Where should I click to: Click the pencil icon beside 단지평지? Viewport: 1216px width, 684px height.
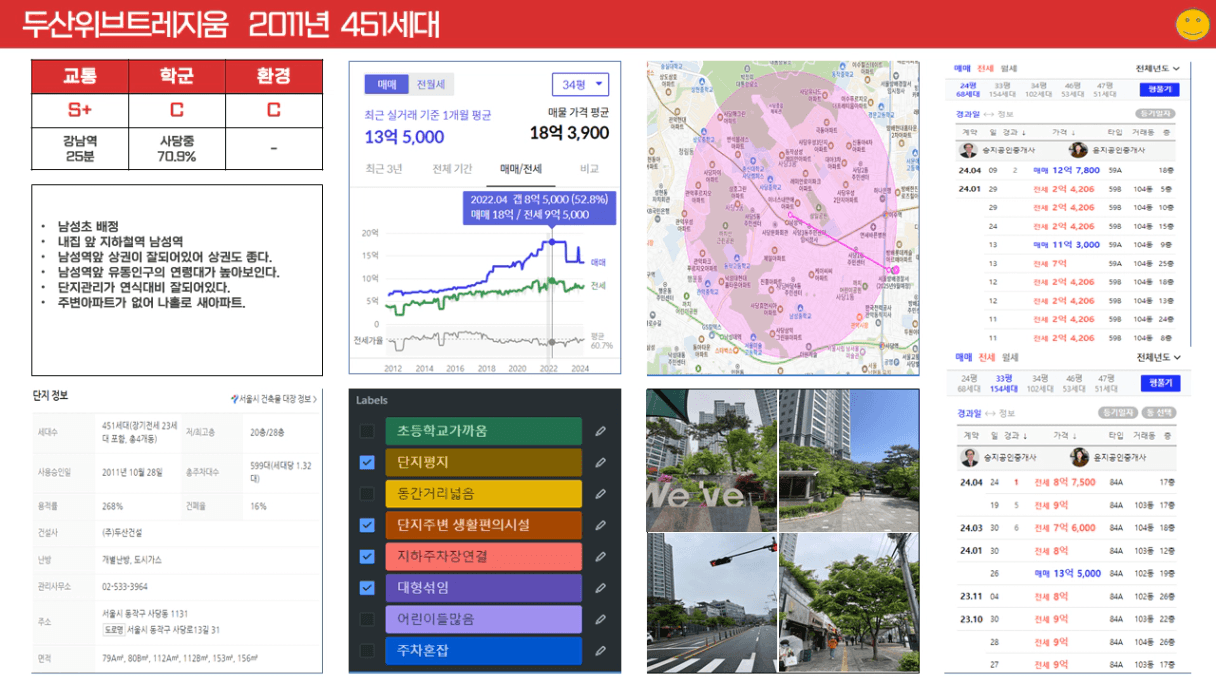[600, 462]
